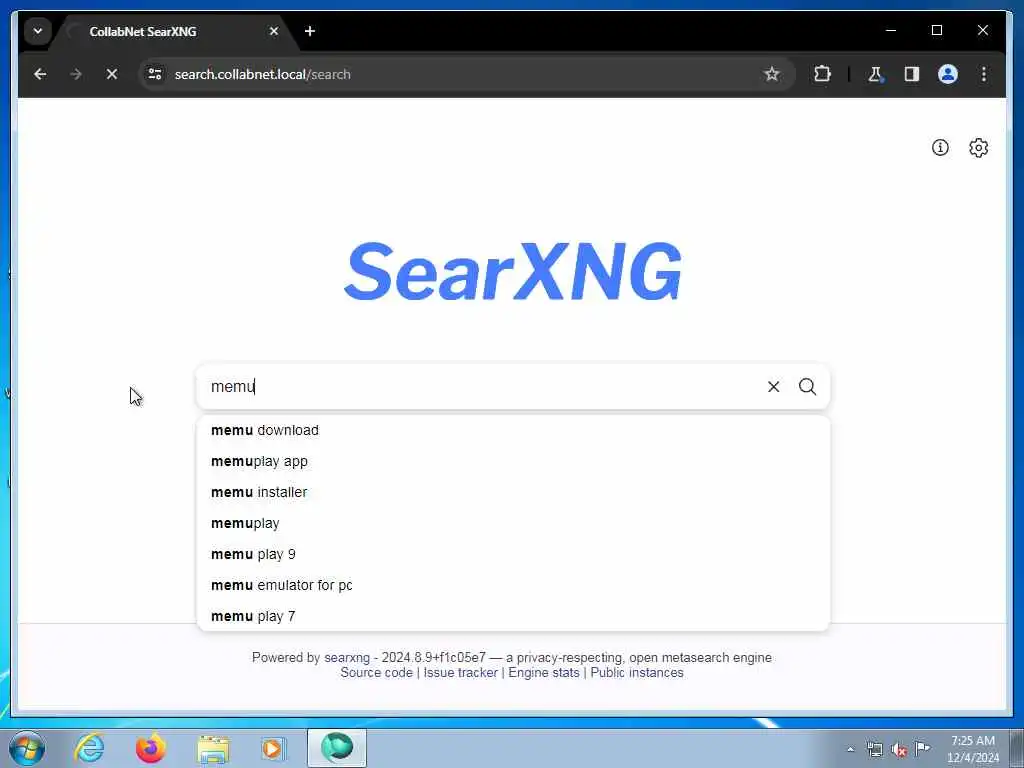
Task: Click the taskbar clock showing 7:25 AM
Action: pyautogui.click(x=972, y=749)
